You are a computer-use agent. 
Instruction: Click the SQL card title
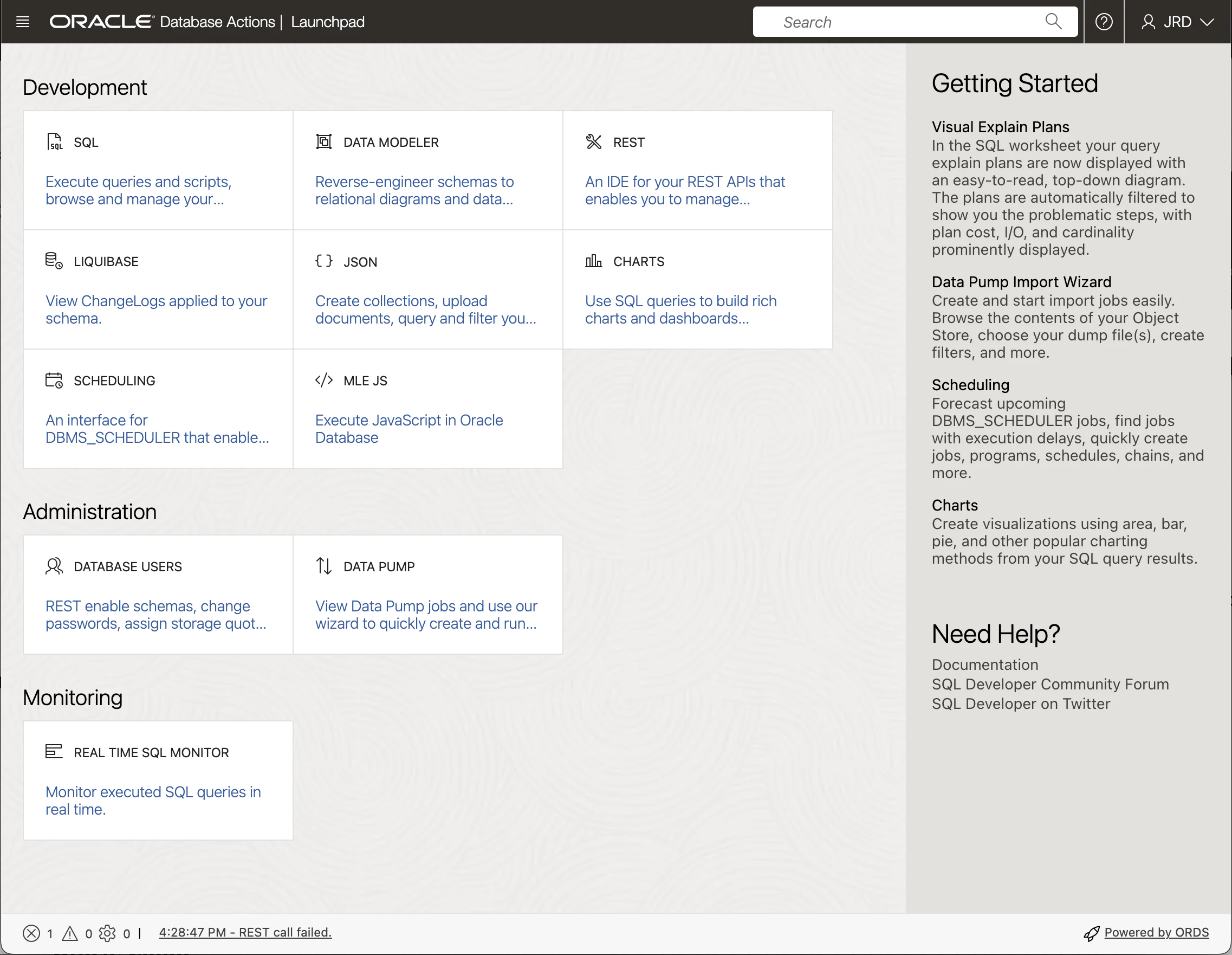coord(86,142)
